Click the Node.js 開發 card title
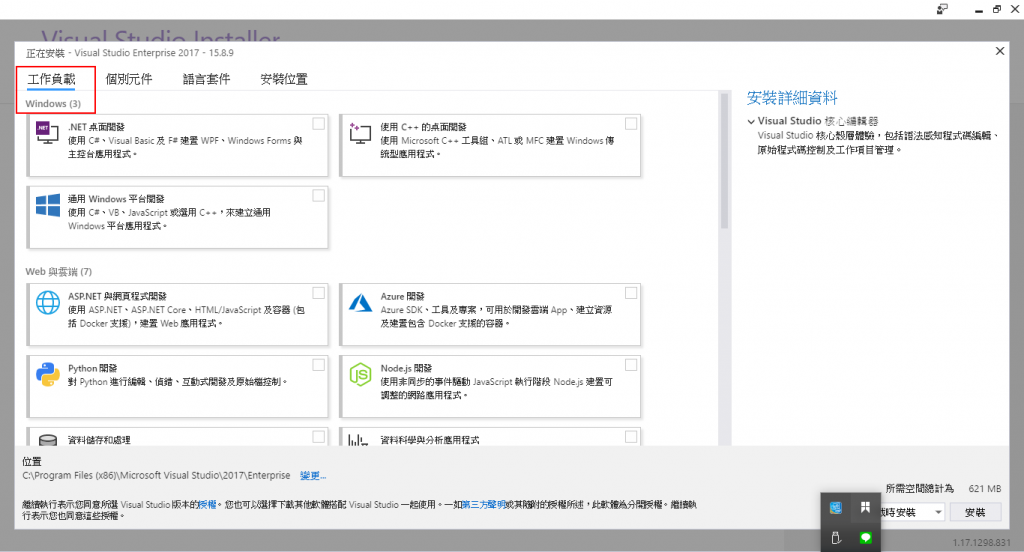 [x=406, y=368]
